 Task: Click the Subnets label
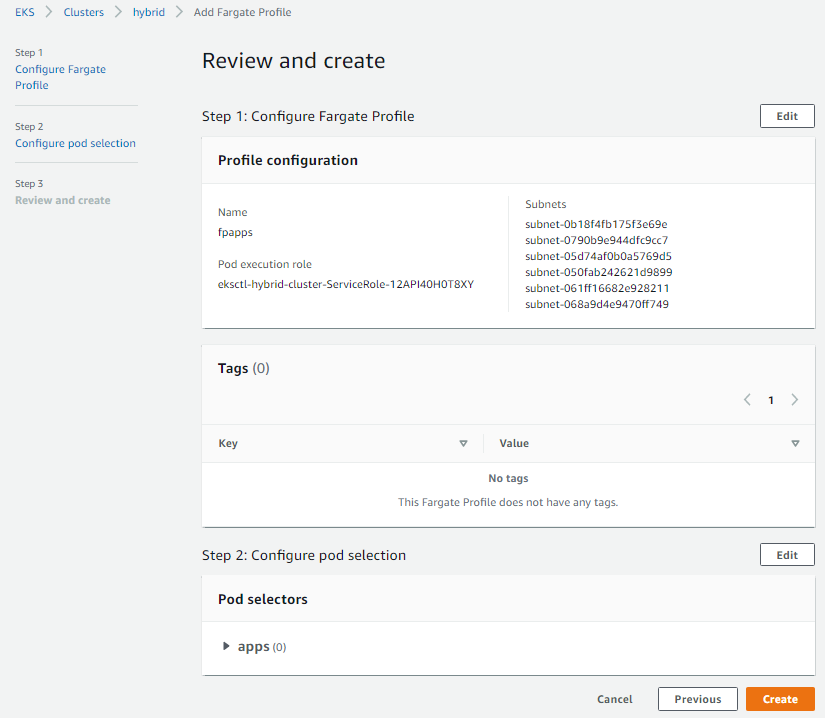[x=545, y=204]
